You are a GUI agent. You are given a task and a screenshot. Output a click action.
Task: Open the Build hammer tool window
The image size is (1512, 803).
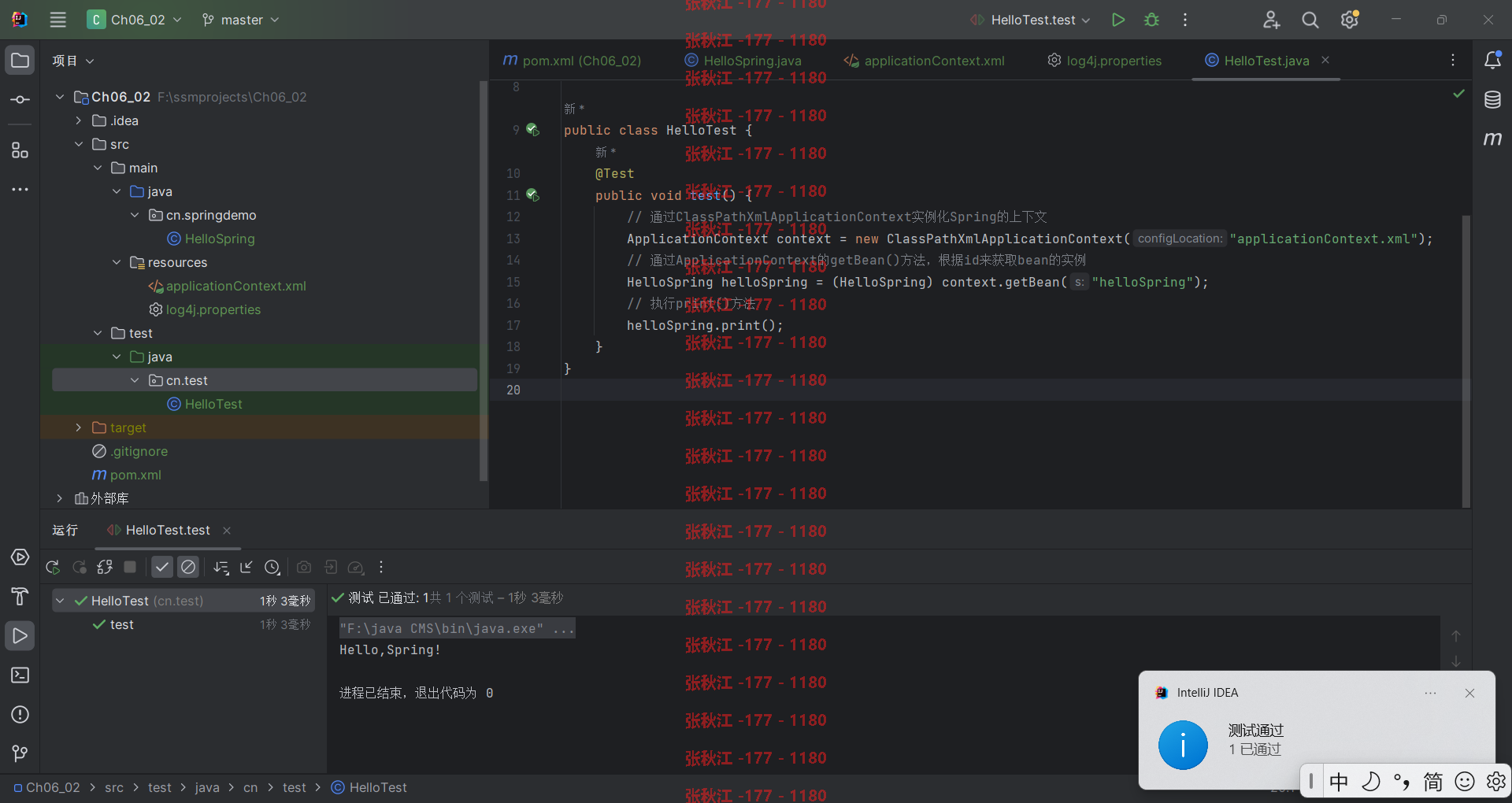coord(20,597)
